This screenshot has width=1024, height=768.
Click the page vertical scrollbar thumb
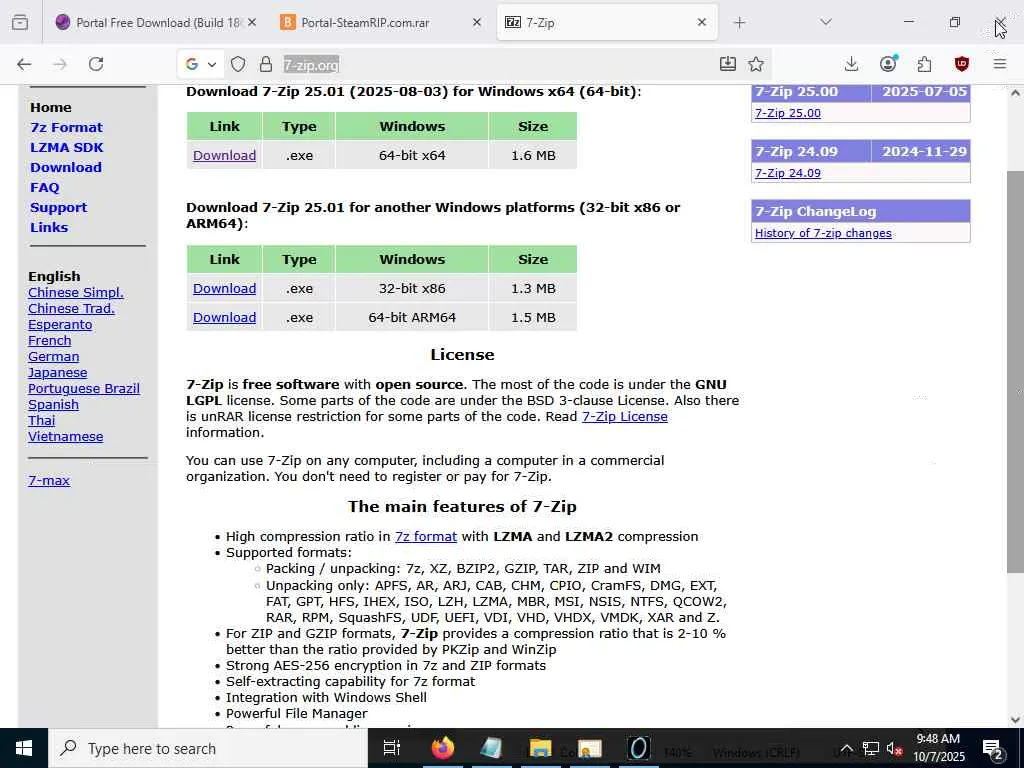coord(1015,372)
